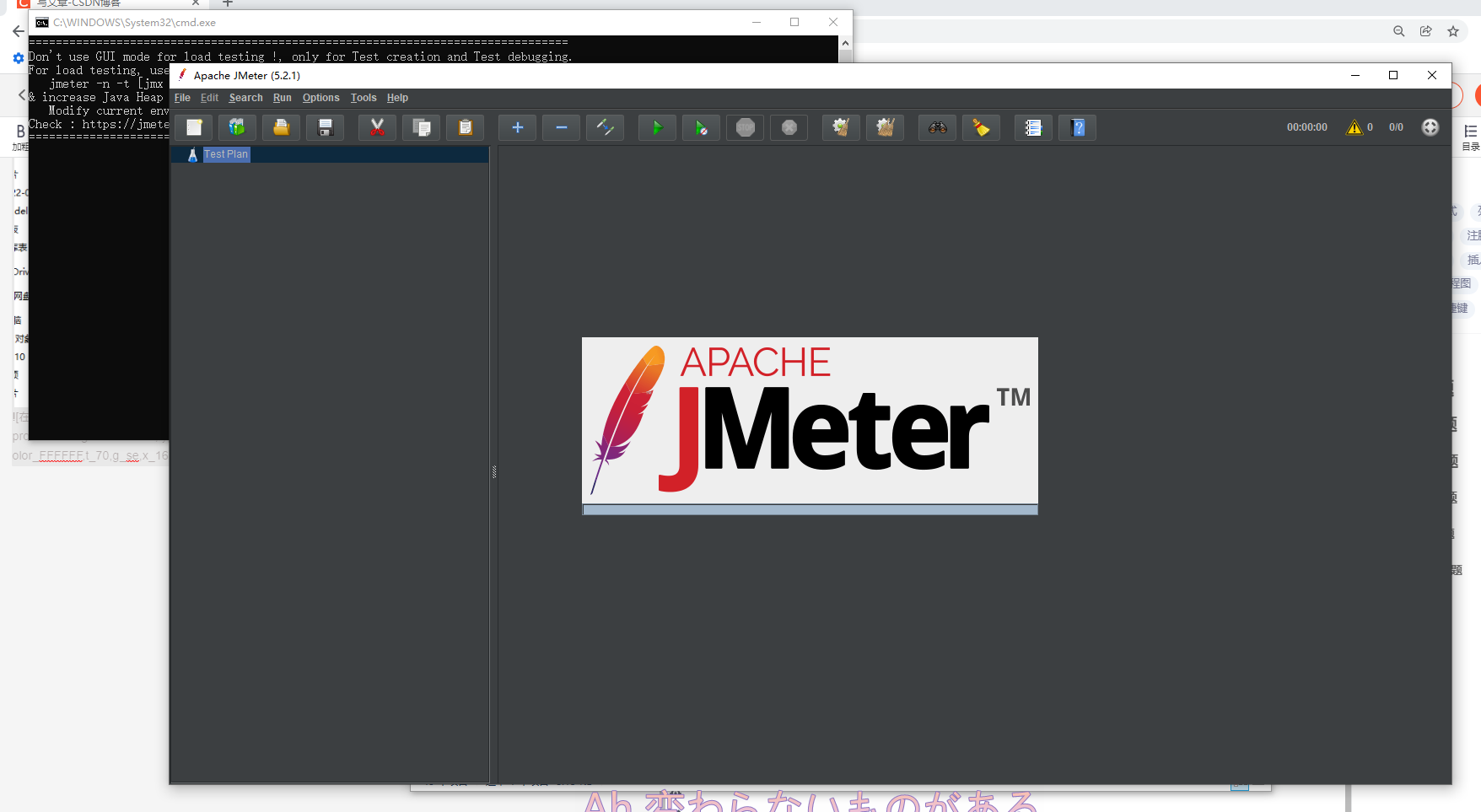Open the Tools menu
The image size is (1481, 812).
(x=364, y=98)
